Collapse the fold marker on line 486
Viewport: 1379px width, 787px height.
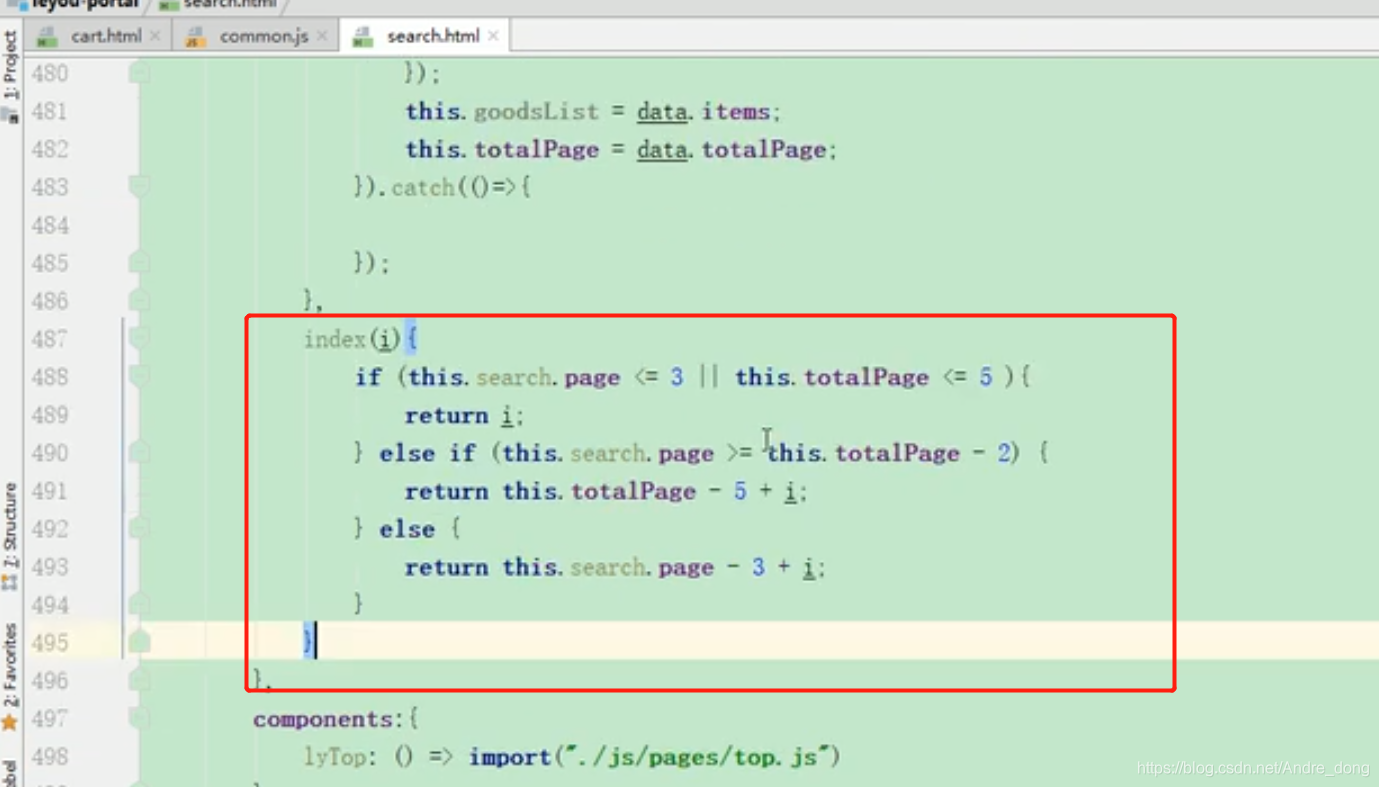[x=139, y=300]
